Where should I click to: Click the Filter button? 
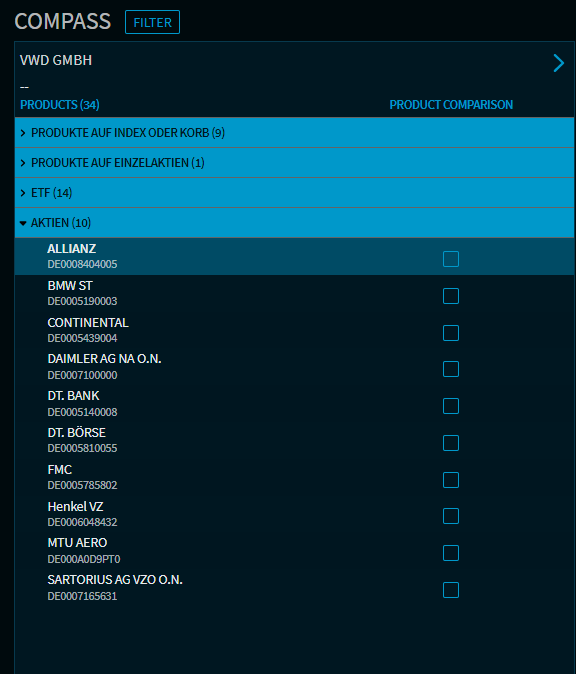(152, 22)
